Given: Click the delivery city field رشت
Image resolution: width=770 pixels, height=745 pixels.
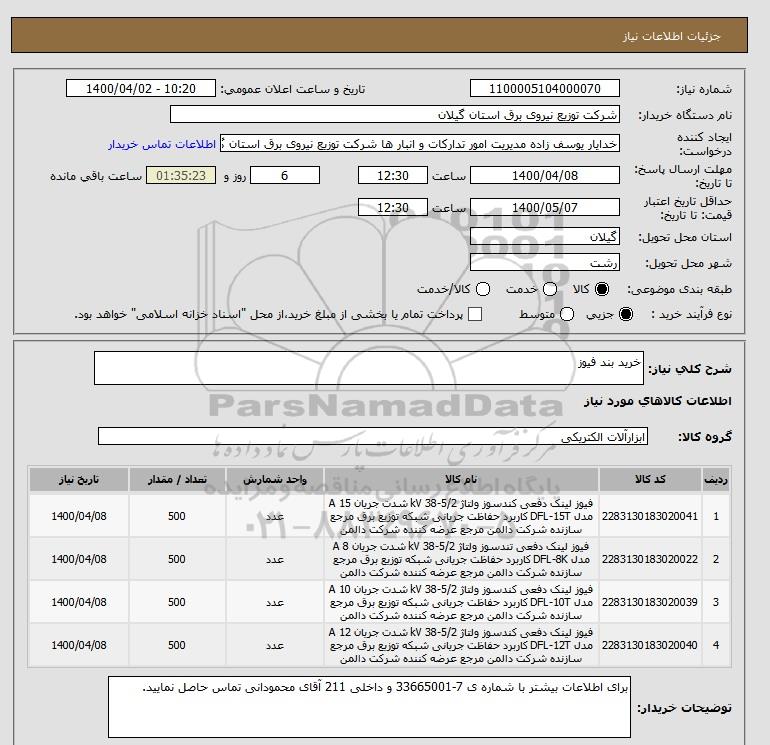Looking at the screenshot, I should point(545,263).
